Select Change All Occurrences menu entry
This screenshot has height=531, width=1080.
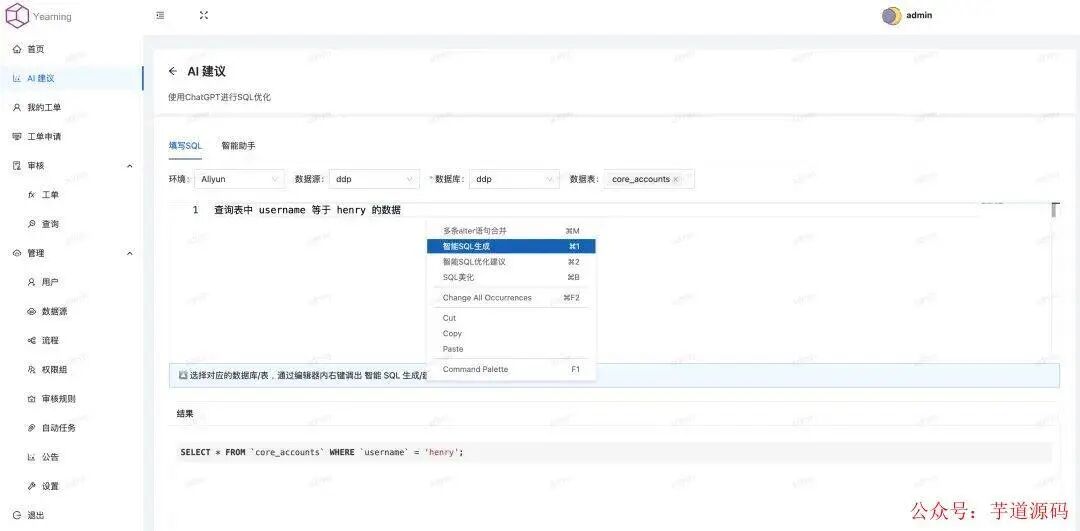tap(511, 298)
